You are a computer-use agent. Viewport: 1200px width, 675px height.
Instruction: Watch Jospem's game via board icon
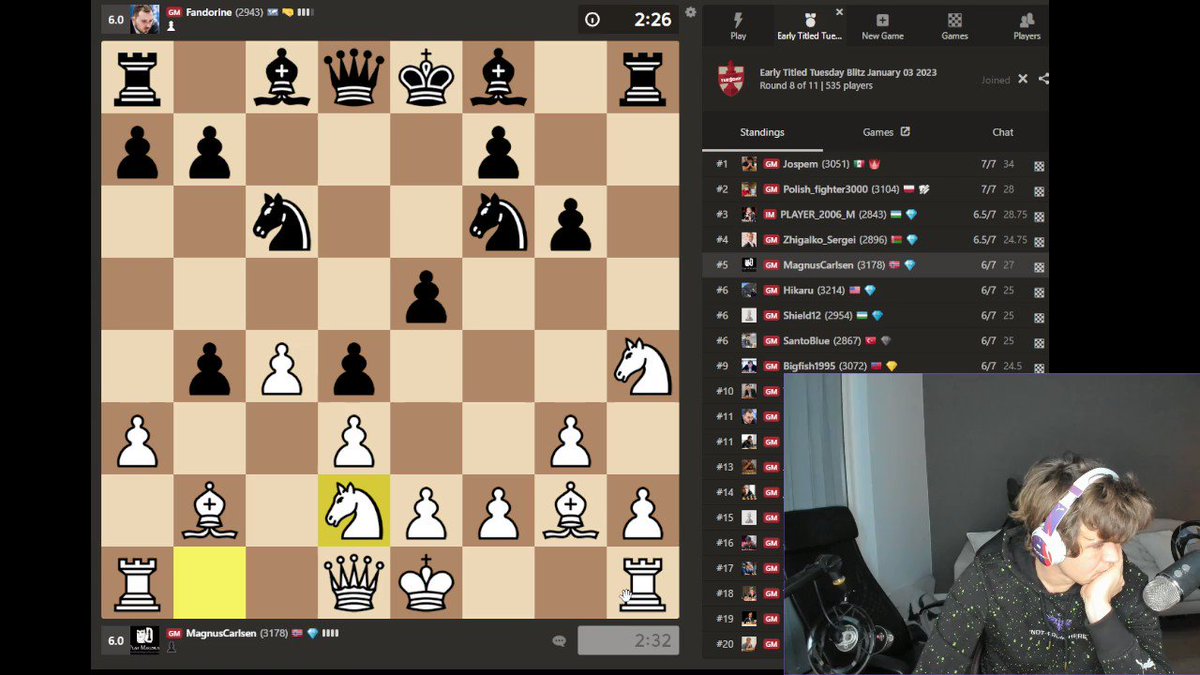click(1039, 165)
